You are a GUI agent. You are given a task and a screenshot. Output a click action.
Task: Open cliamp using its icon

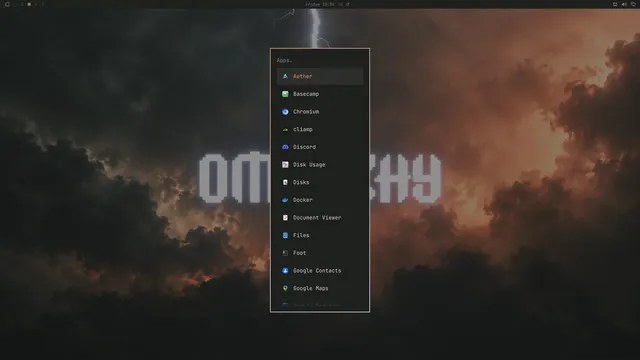[x=285, y=129]
